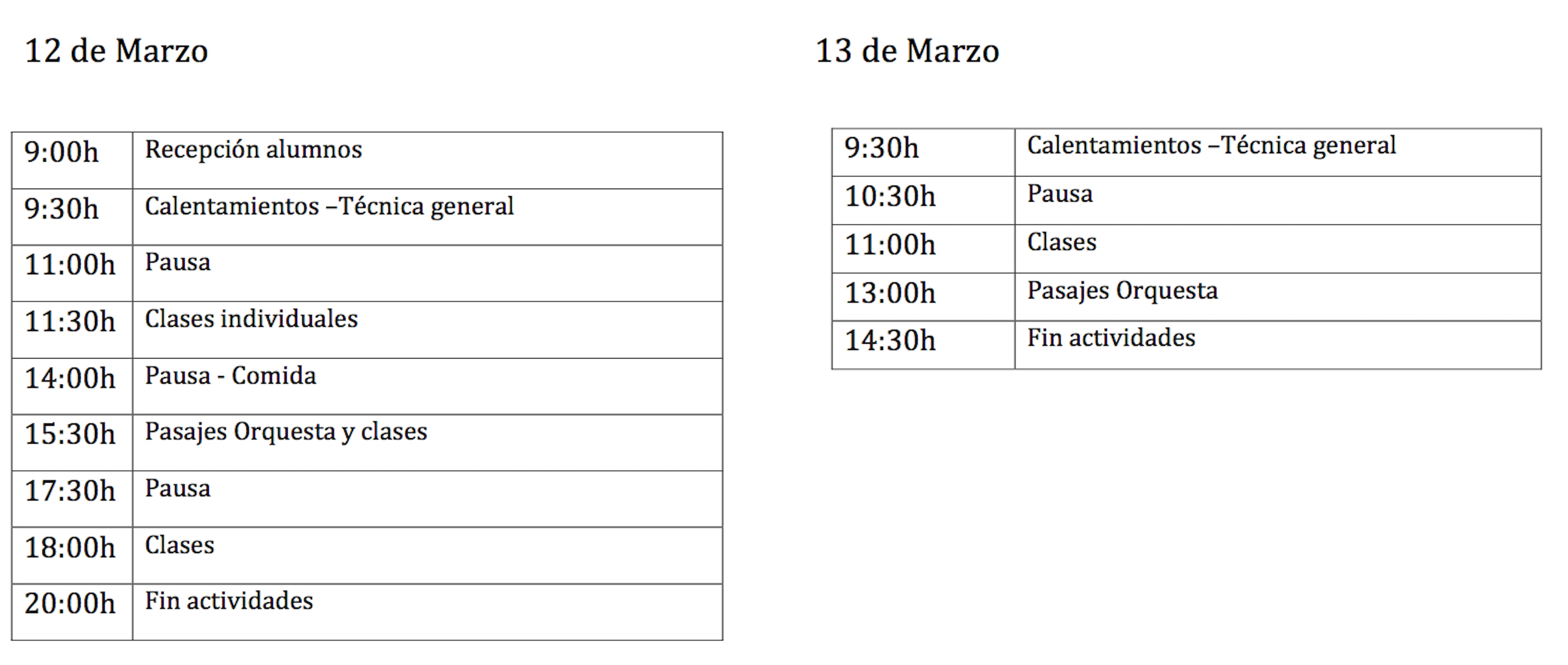The height and width of the screenshot is (665, 1568).
Task: Click the 14:30h time cell
Action: (x=890, y=341)
